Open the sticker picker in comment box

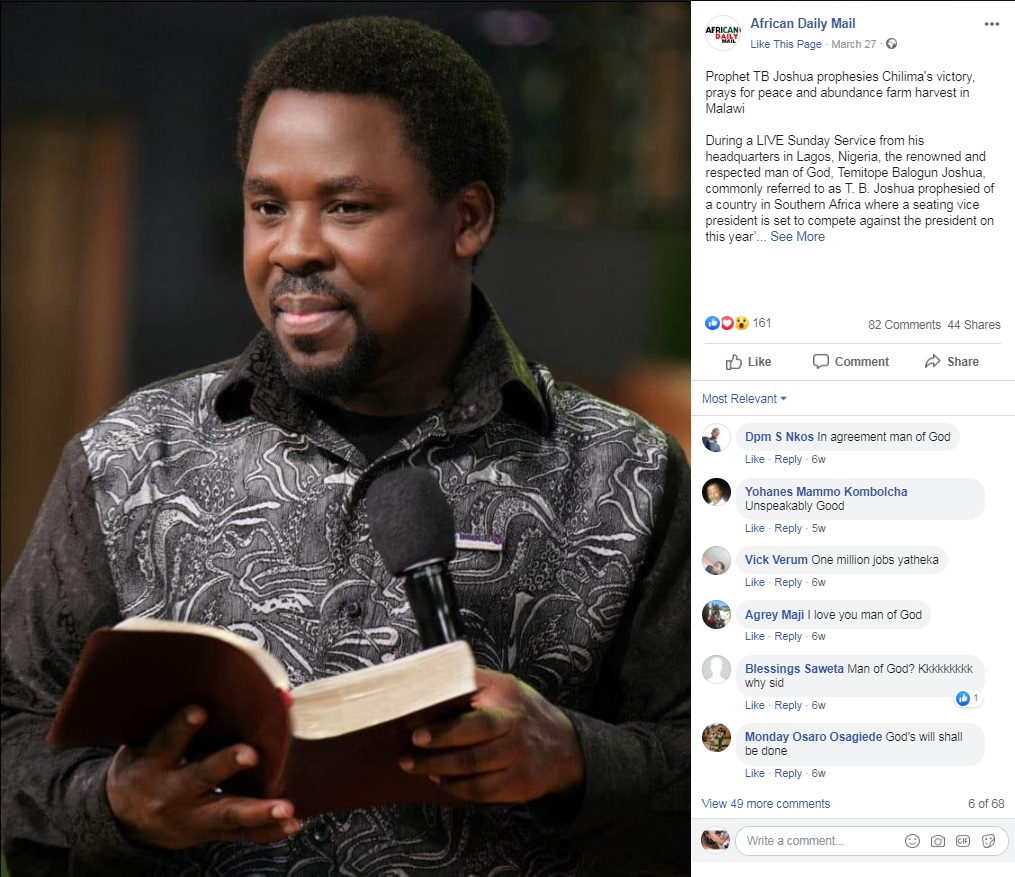988,841
